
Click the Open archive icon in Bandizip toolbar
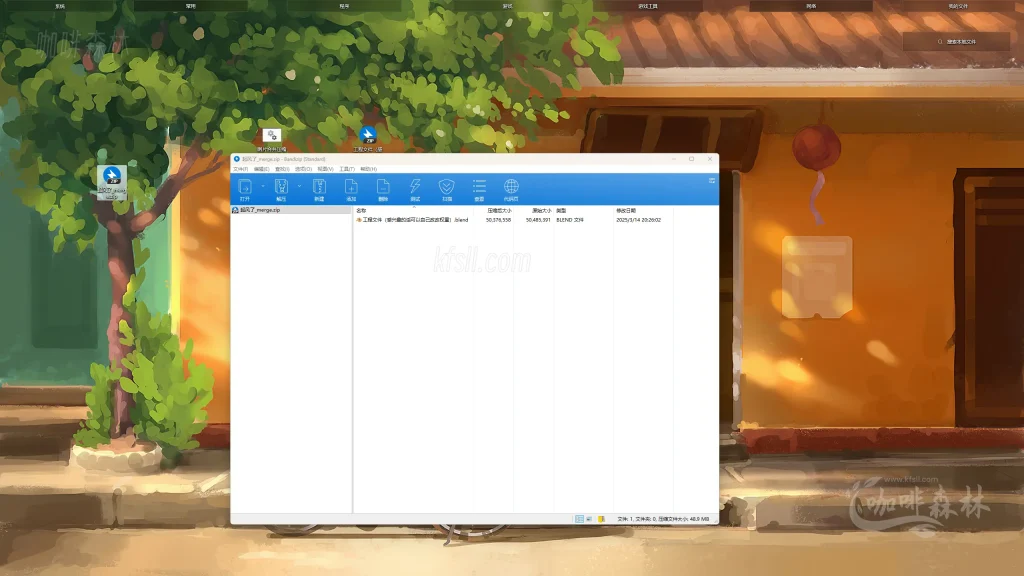(x=245, y=188)
